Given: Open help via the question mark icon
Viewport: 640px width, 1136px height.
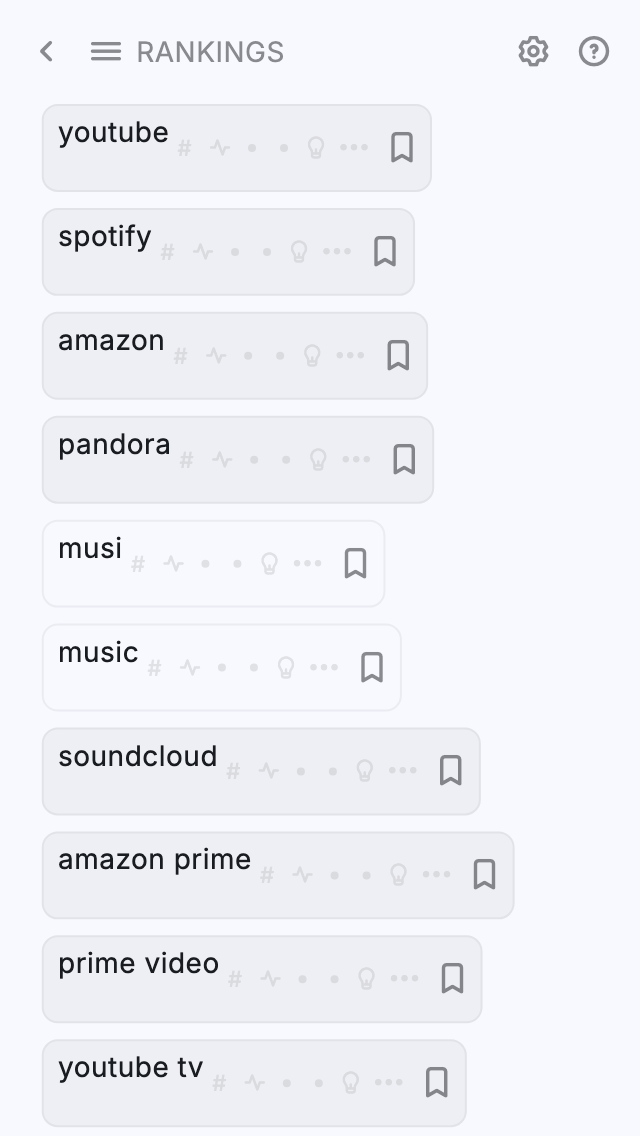Looking at the screenshot, I should (594, 52).
